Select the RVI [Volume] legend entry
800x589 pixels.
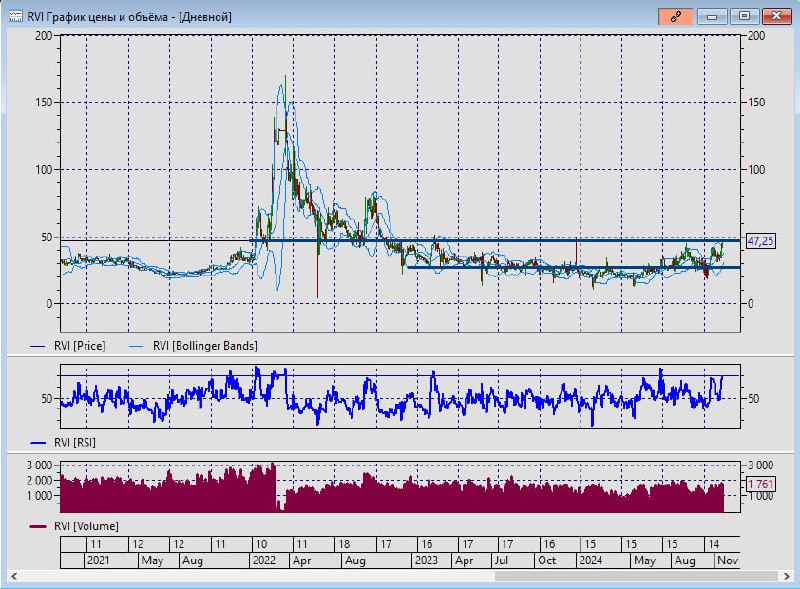pyautogui.click(x=74, y=526)
